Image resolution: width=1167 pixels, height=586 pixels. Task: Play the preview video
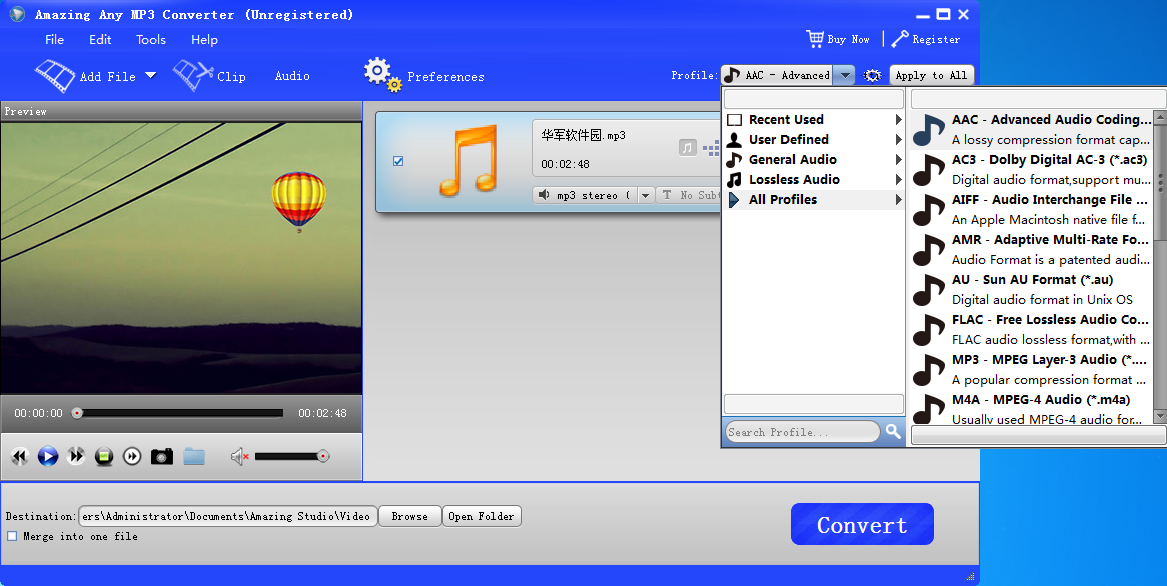47,456
